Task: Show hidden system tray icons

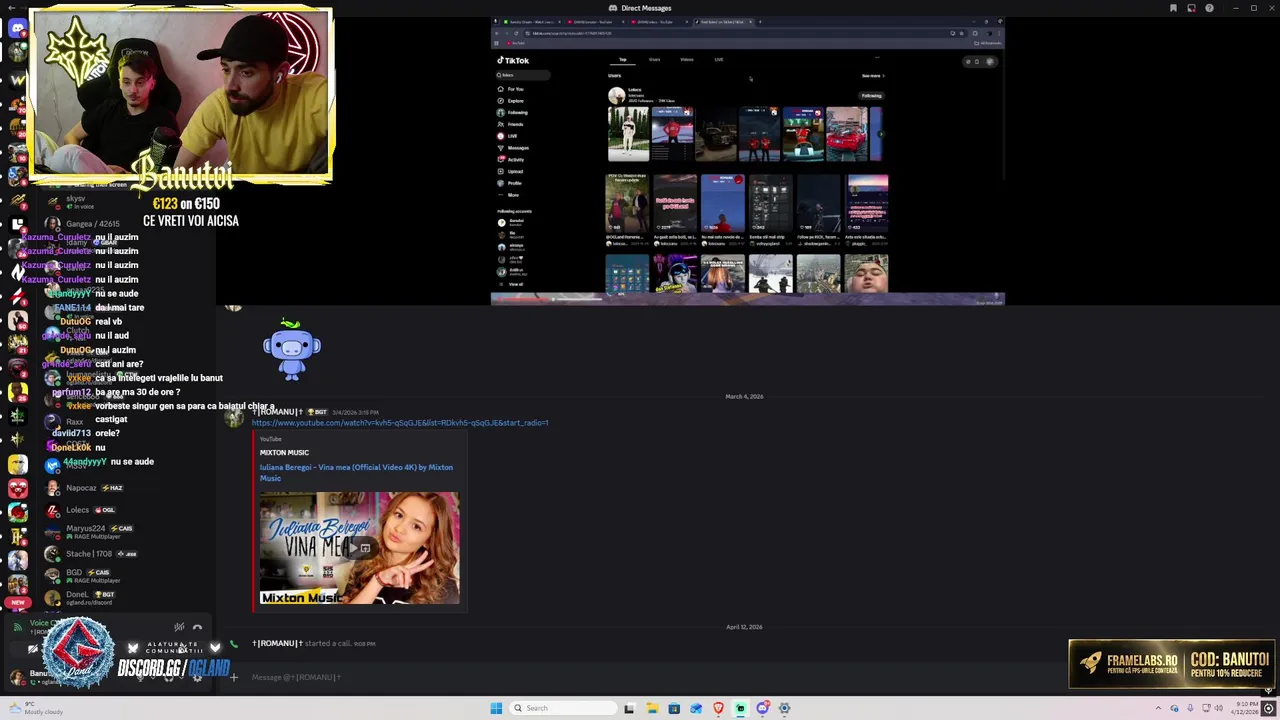Action: coord(1158,708)
